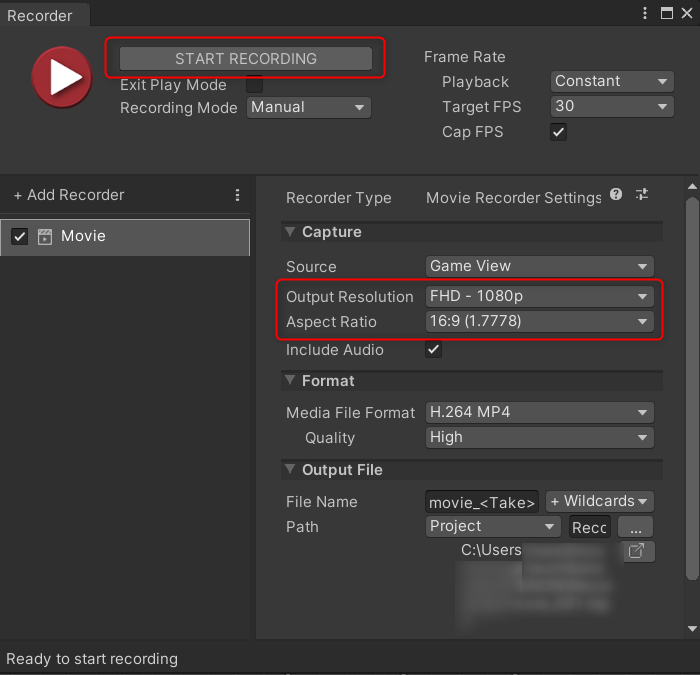Open Target FPS 30 dropdown
Image resolution: width=700 pixels, height=675 pixels.
(x=612, y=107)
